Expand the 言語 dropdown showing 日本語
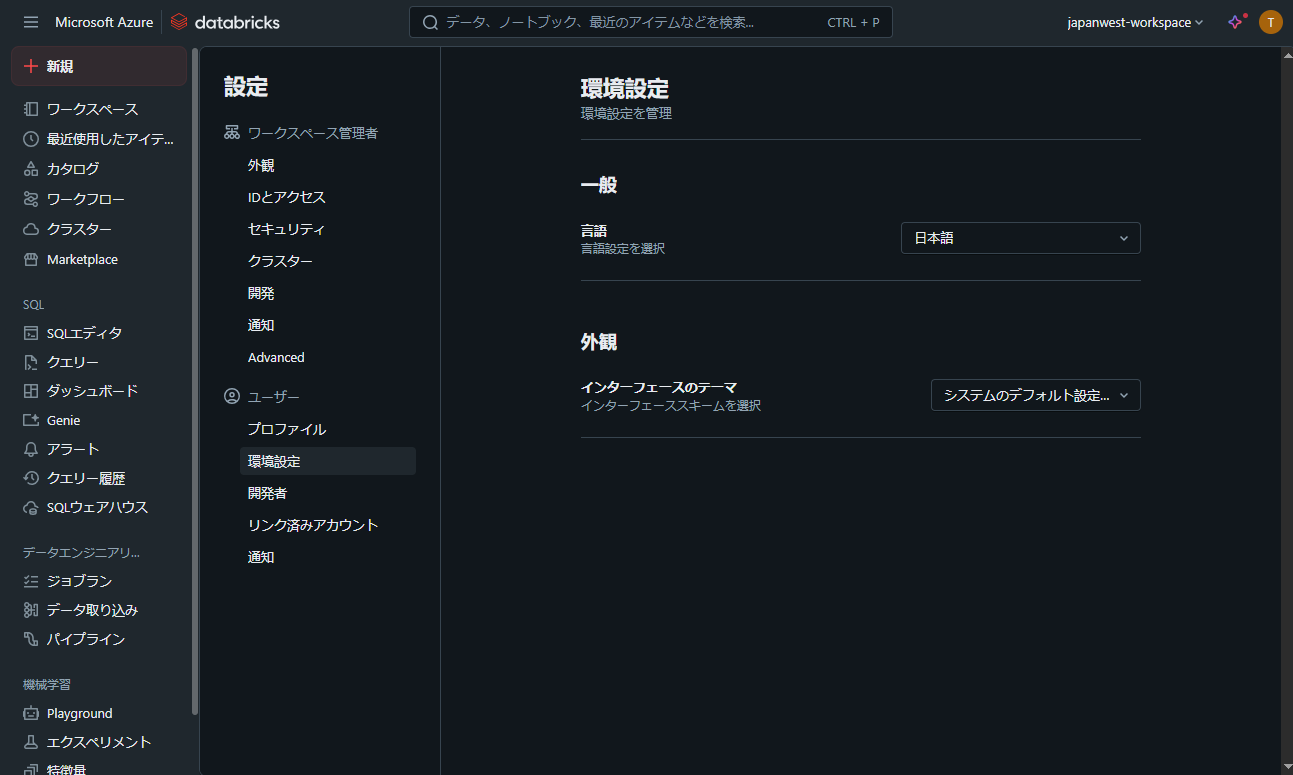The height and width of the screenshot is (775, 1293). click(x=1020, y=238)
